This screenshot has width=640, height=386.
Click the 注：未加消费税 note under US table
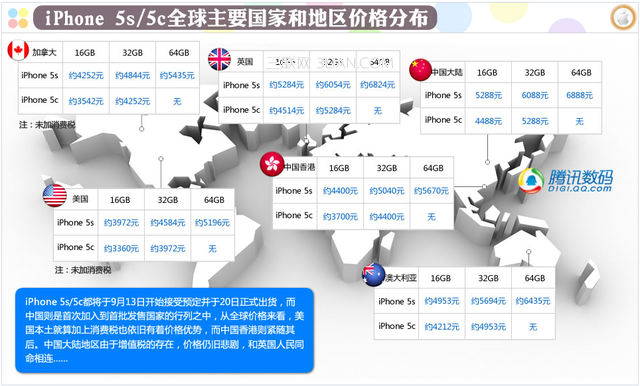point(83,270)
